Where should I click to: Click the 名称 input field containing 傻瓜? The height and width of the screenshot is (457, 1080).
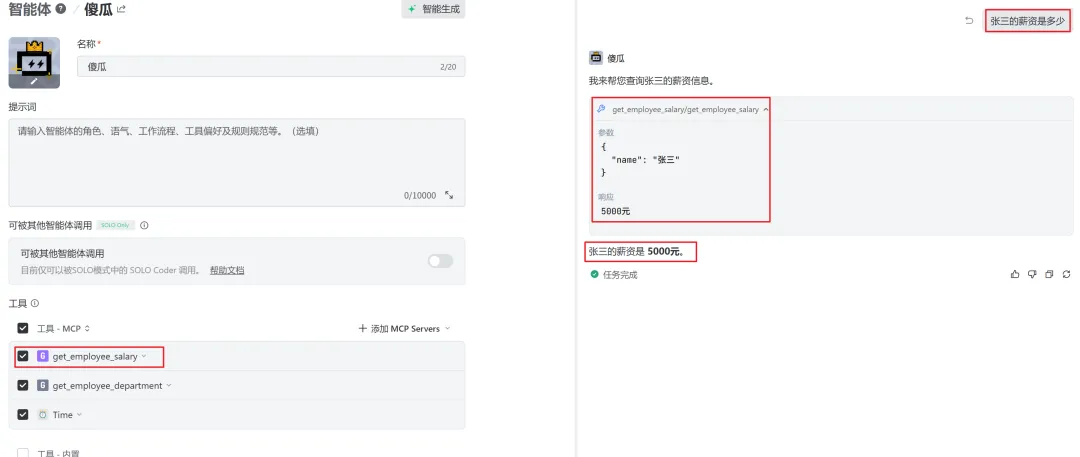tap(271, 67)
